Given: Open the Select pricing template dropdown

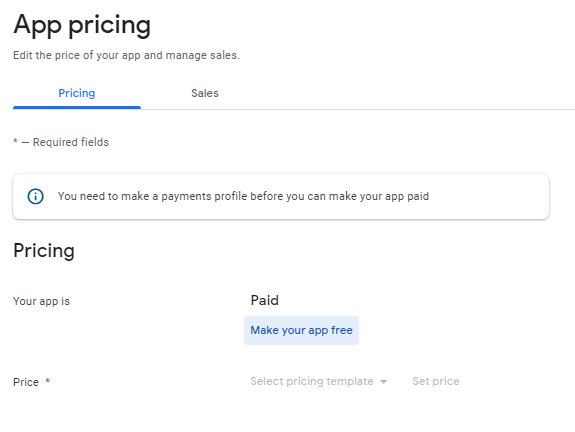Looking at the screenshot, I should coord(318,381).
